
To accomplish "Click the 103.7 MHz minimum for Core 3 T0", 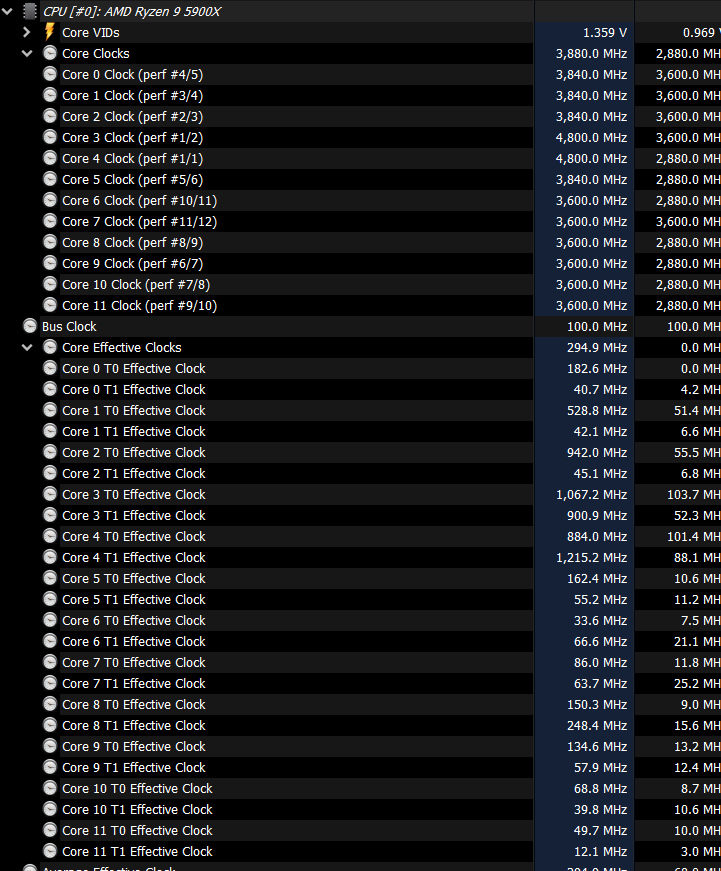I will pyautogui.click(x=694, y=495).
